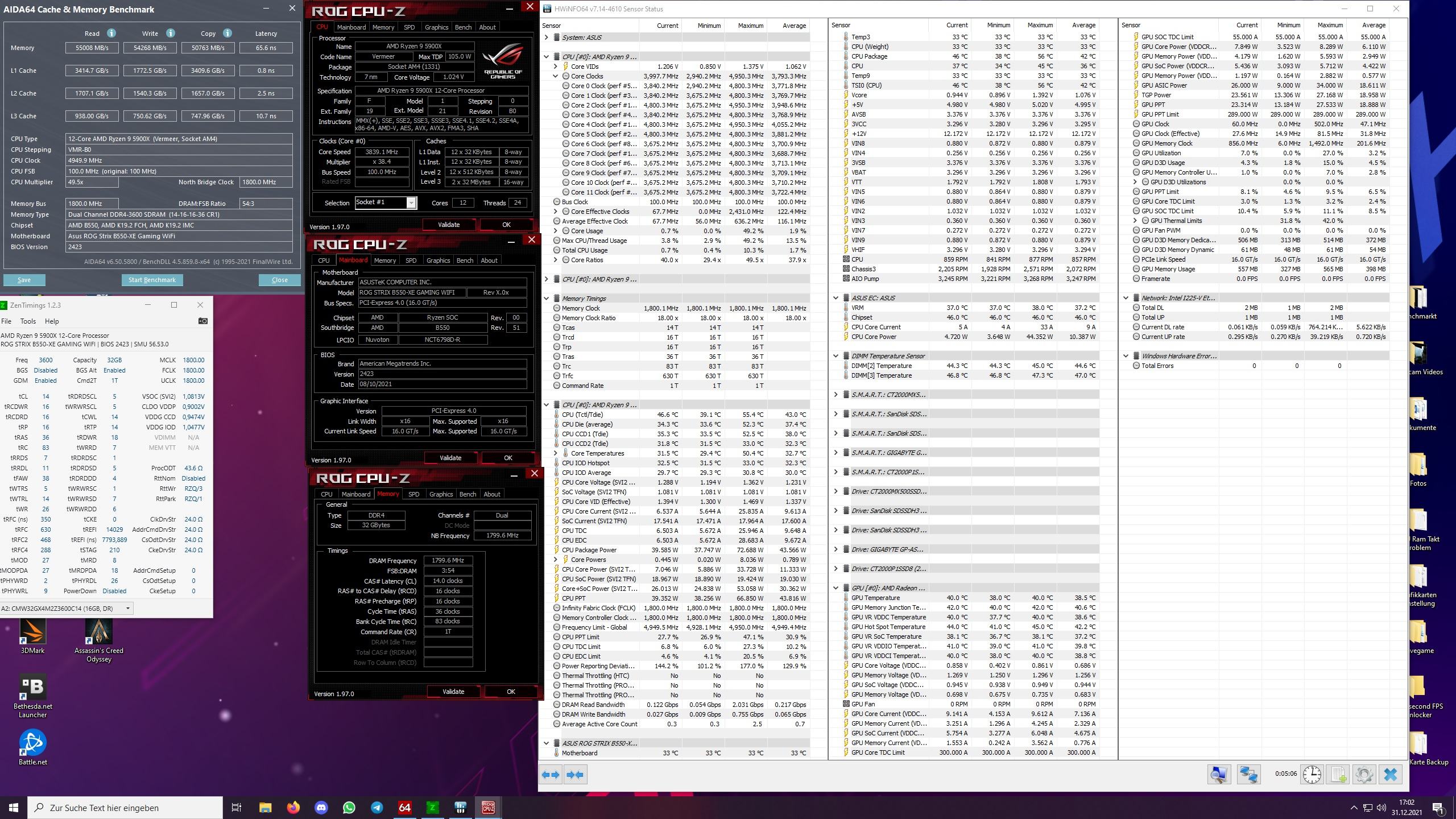Open HWiNFO sensor settings gear icon
1456x819 pixels.
point(1364,774)
